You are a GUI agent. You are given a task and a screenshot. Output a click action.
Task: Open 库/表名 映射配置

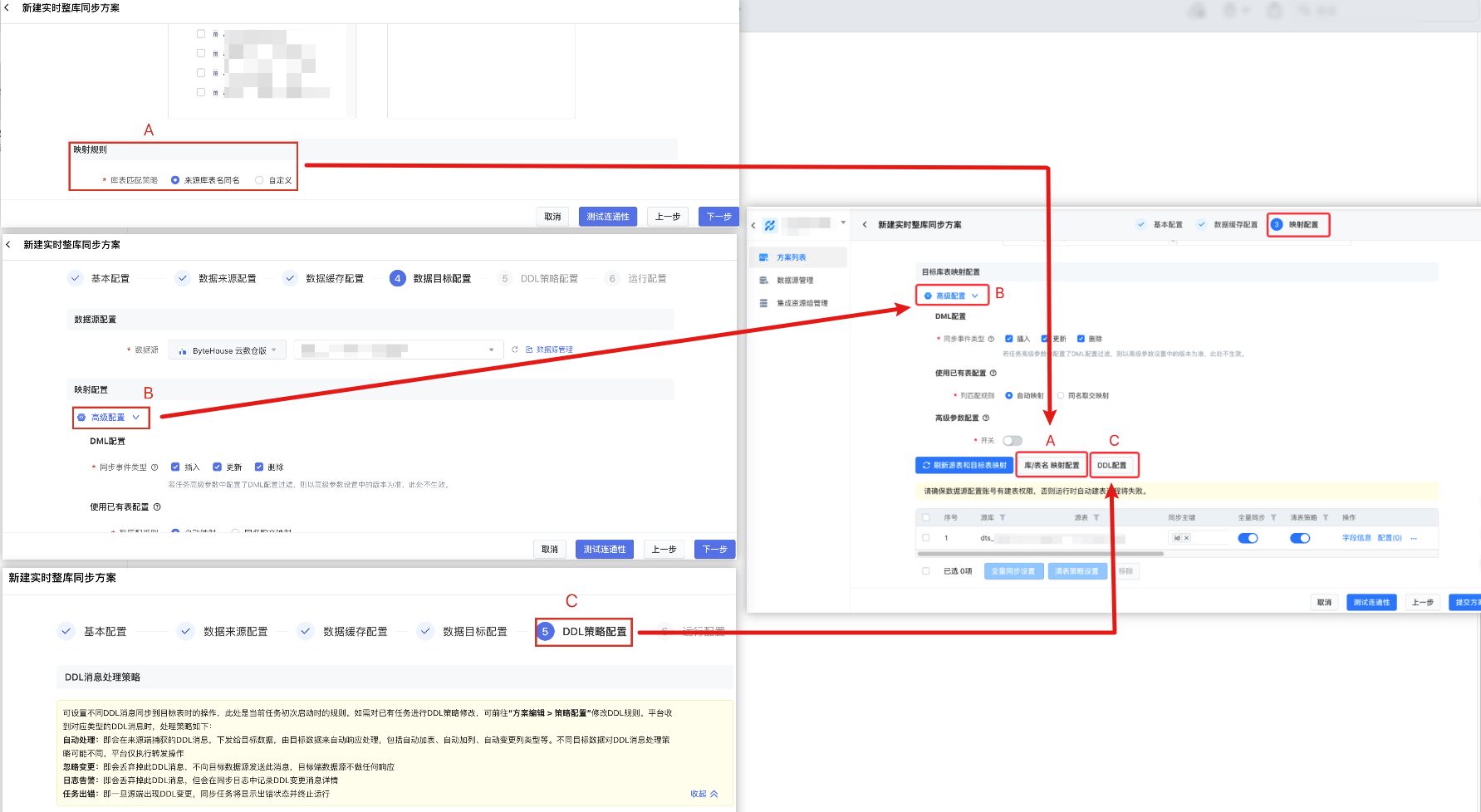tap(1052, 465)
